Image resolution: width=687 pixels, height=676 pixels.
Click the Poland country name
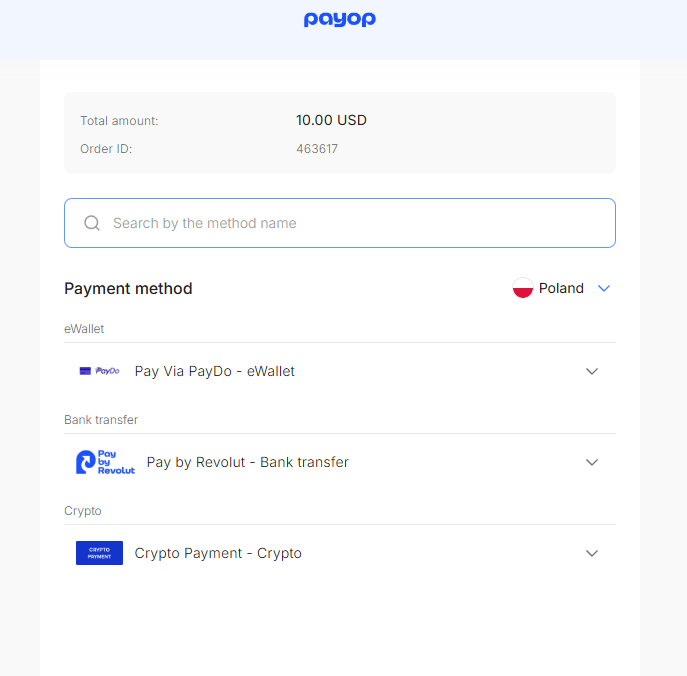point(561,288)
